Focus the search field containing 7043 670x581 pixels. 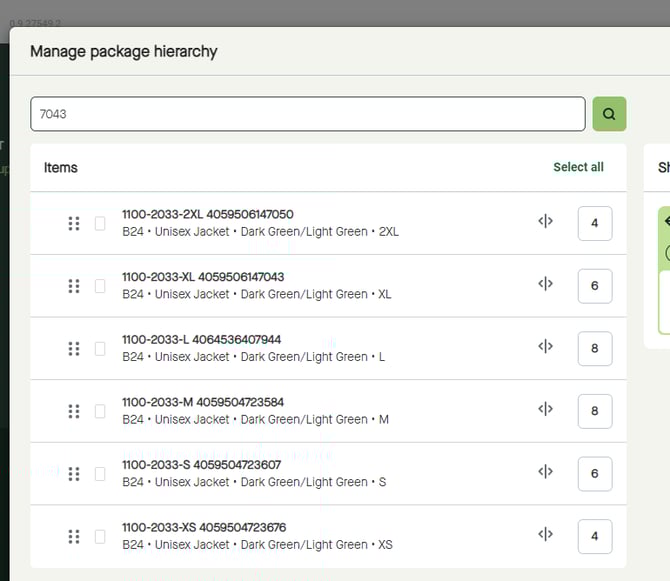coord(307,114)
